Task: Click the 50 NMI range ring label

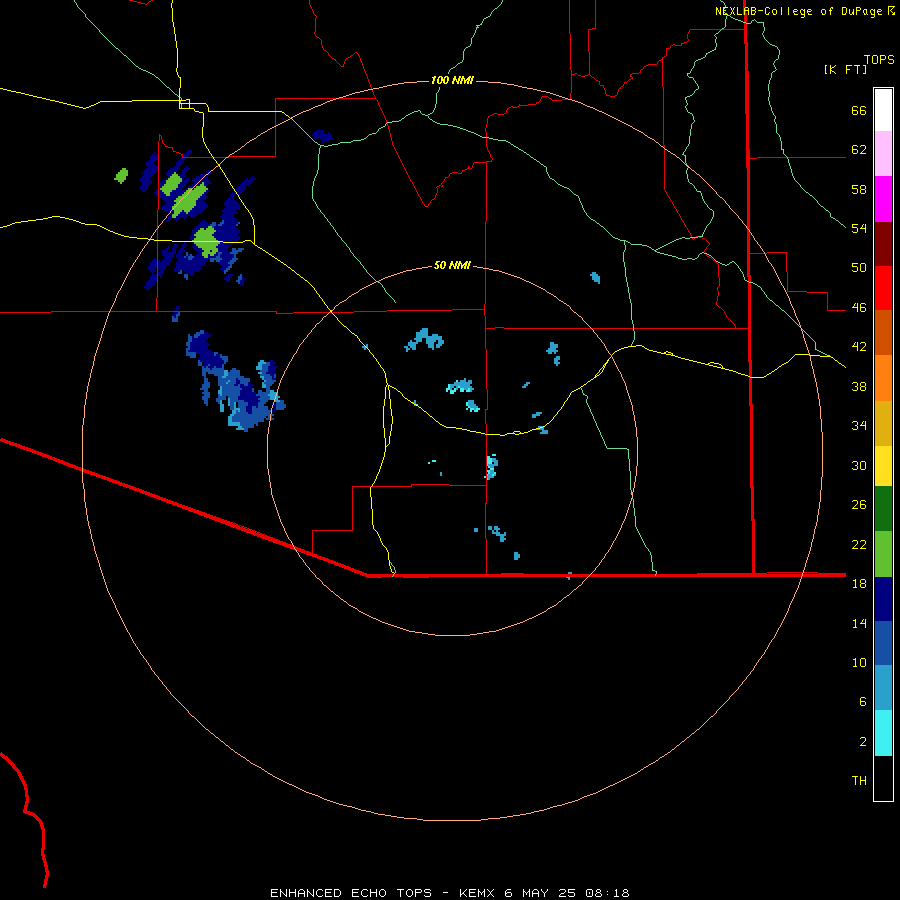Action: (452, 265)
